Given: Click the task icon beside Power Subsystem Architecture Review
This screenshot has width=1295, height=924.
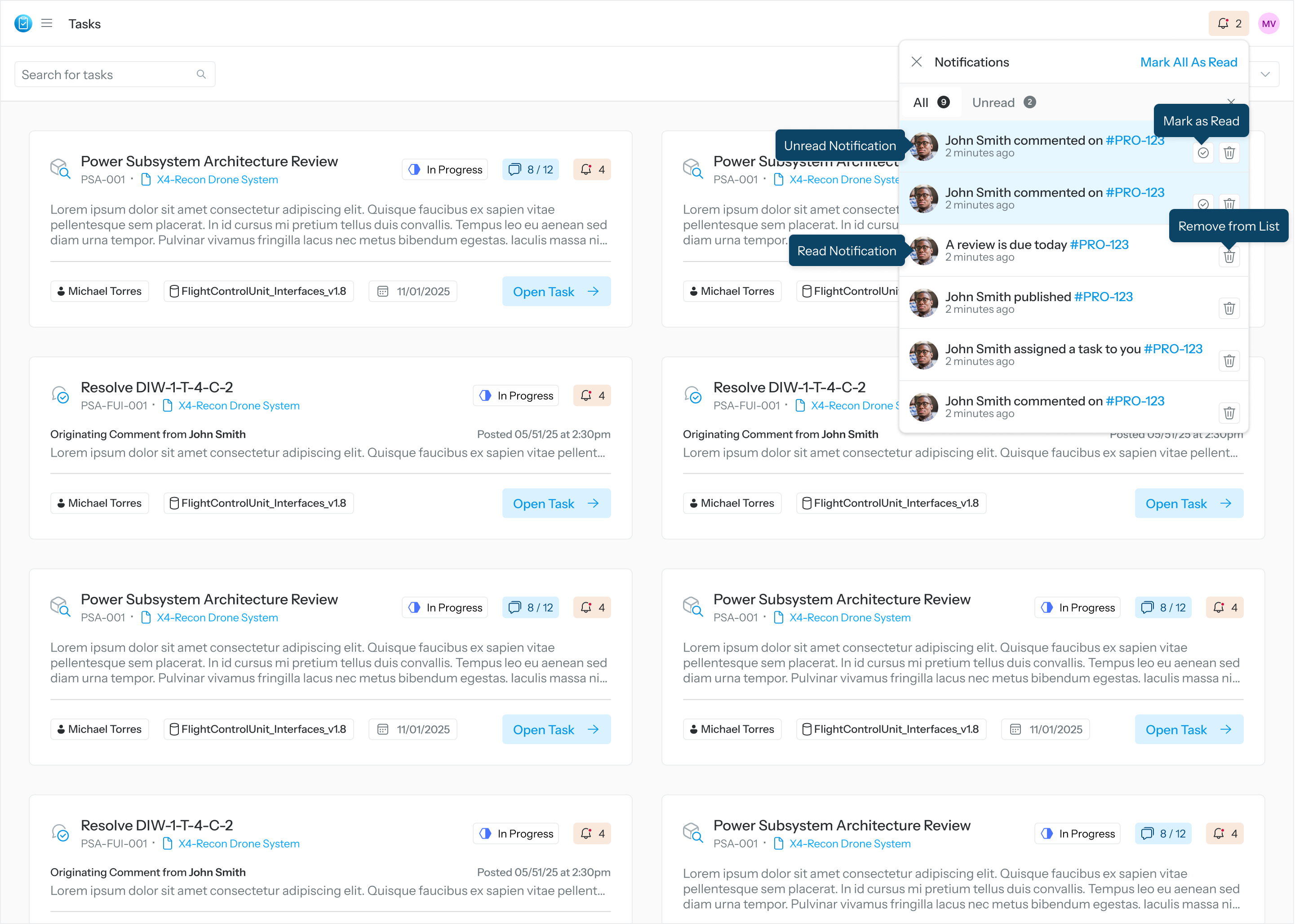Looking at the screenshot, I should (x=60, y=169).
